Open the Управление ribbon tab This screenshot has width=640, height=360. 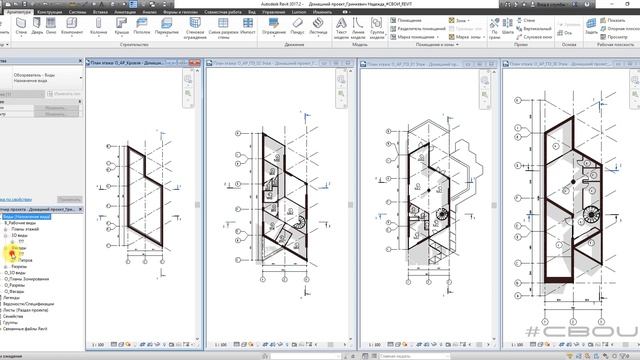(x=273, y=12)
